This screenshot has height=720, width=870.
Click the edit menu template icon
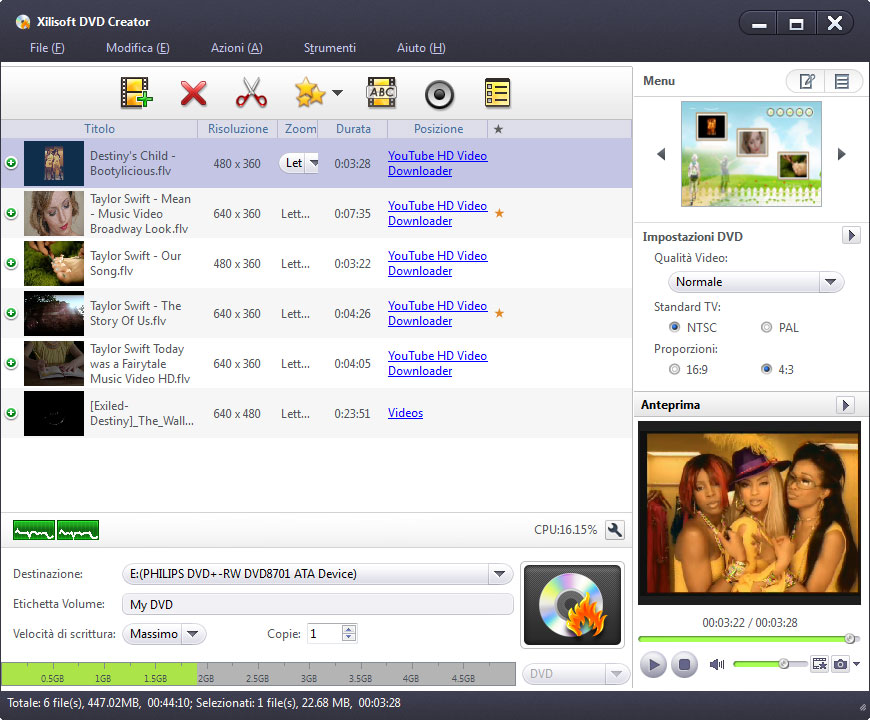tap(806, 82)
